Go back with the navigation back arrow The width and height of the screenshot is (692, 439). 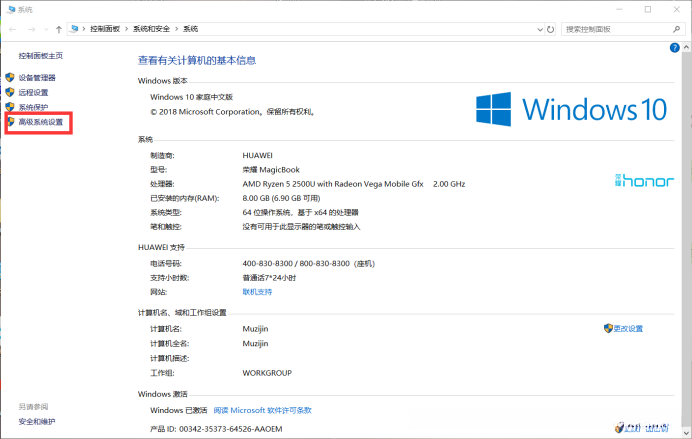(13, 30)
